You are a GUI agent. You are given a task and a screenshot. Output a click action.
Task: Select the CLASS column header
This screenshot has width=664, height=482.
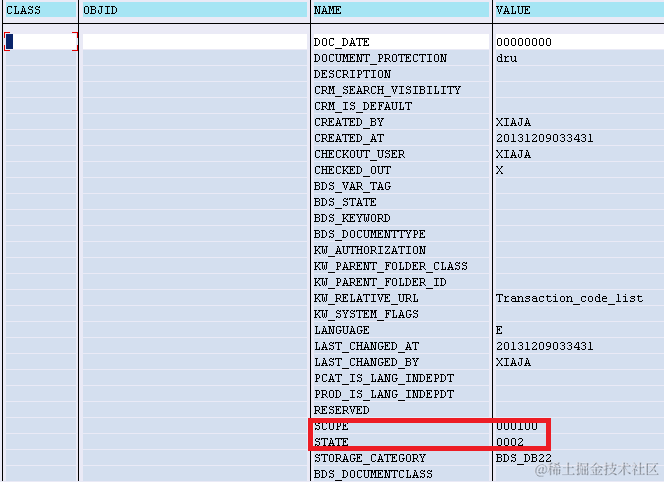point(40,10)
